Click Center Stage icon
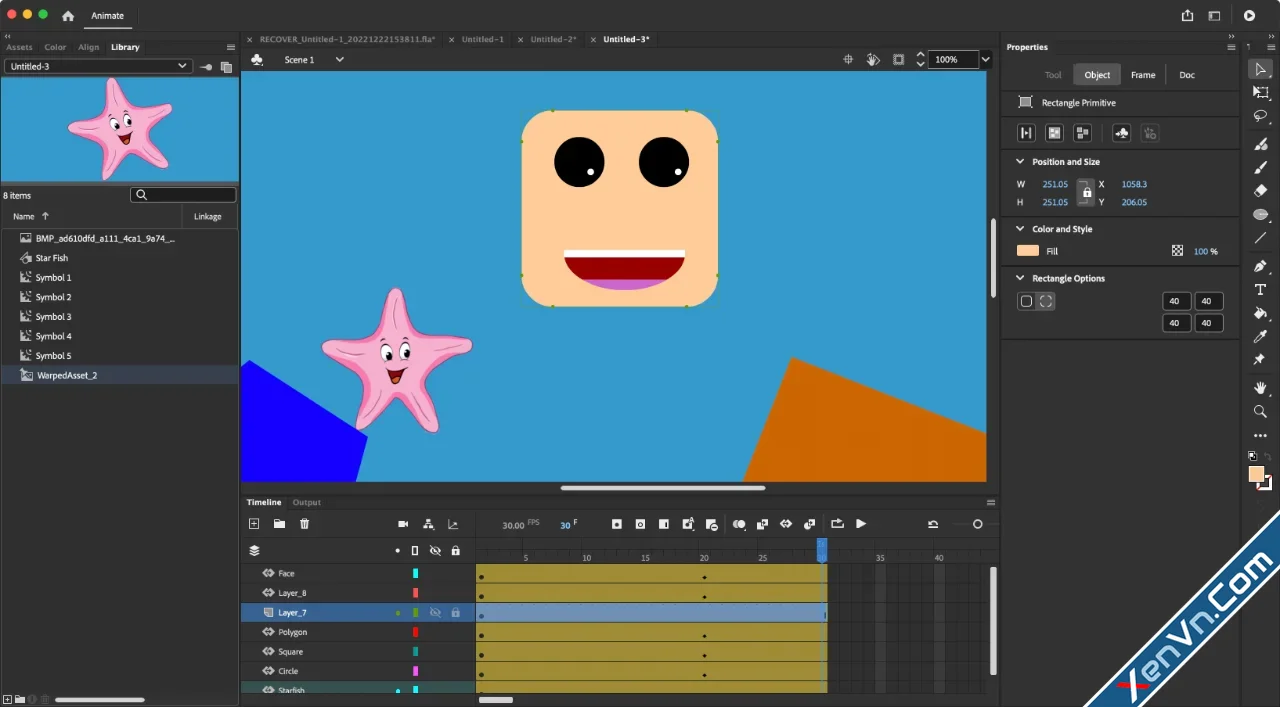The height and width of the screenshot is (707, 1280). (848, 60)
